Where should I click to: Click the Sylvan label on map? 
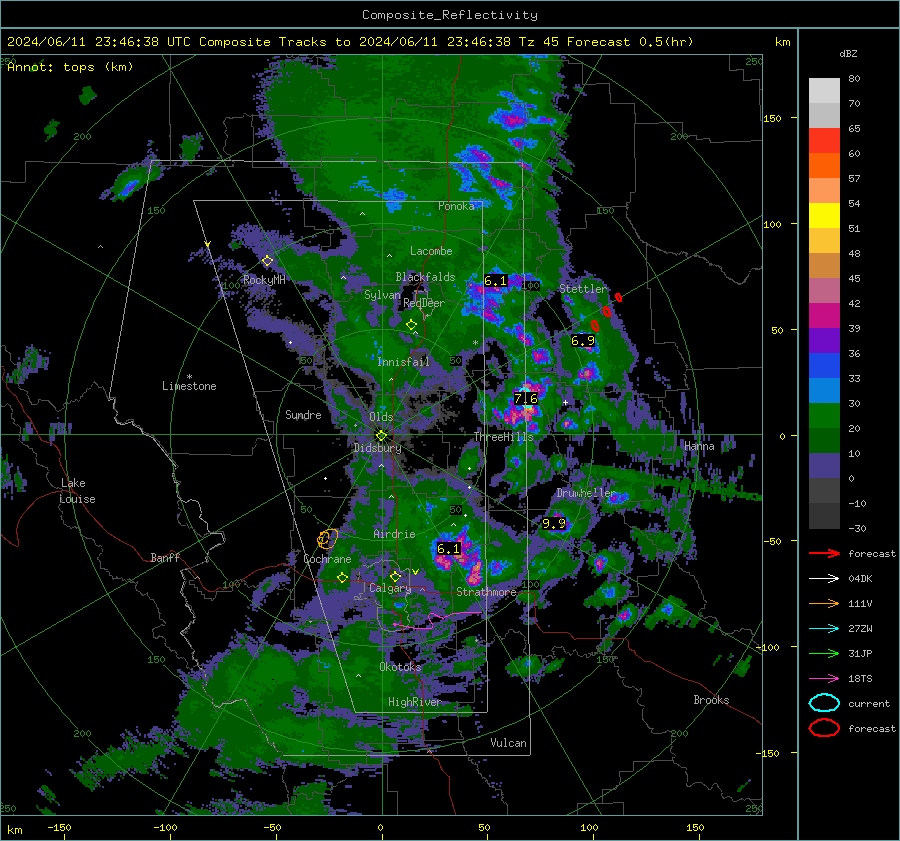pos(382,295)
